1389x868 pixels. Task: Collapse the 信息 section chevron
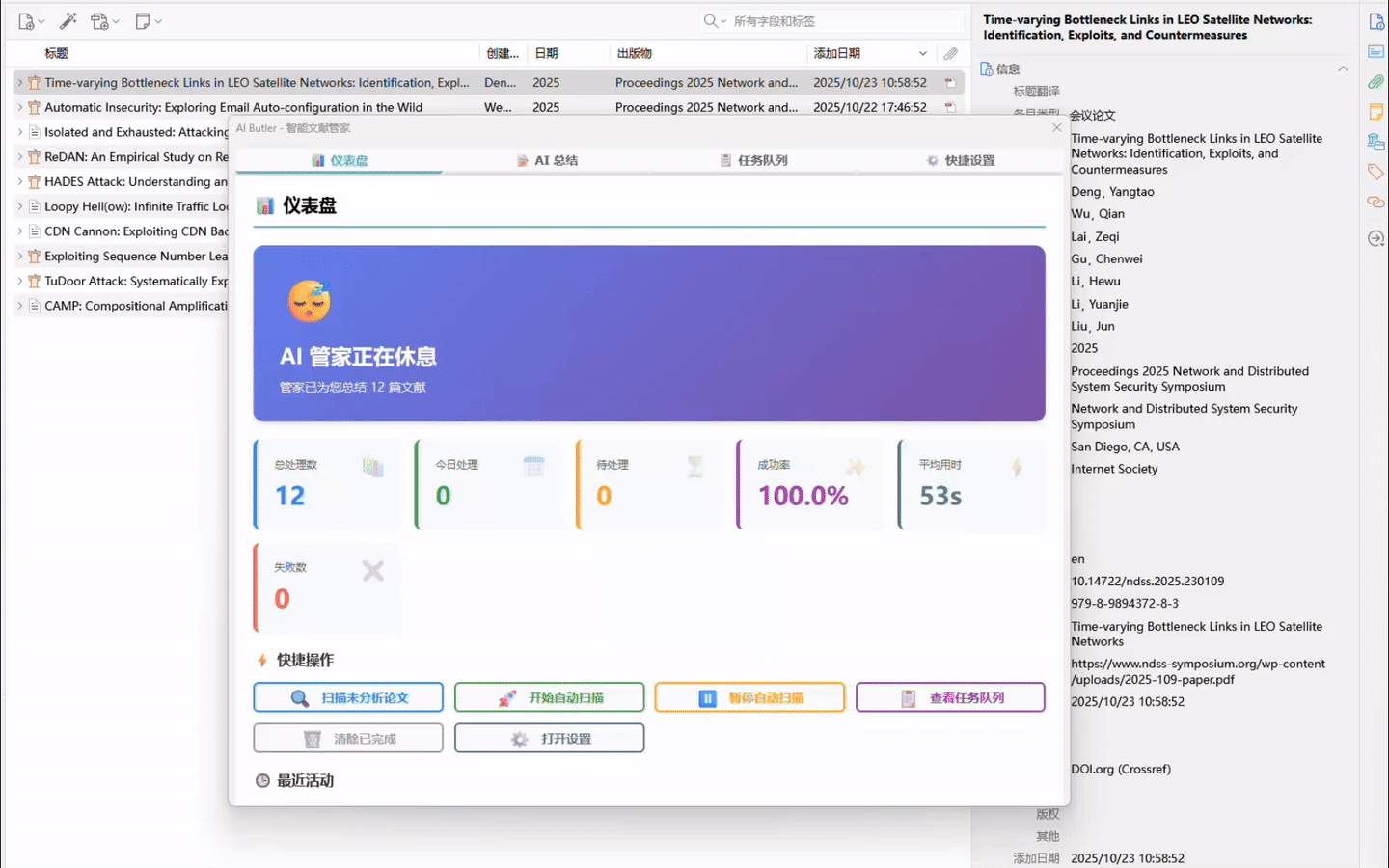coord(1343,68)
